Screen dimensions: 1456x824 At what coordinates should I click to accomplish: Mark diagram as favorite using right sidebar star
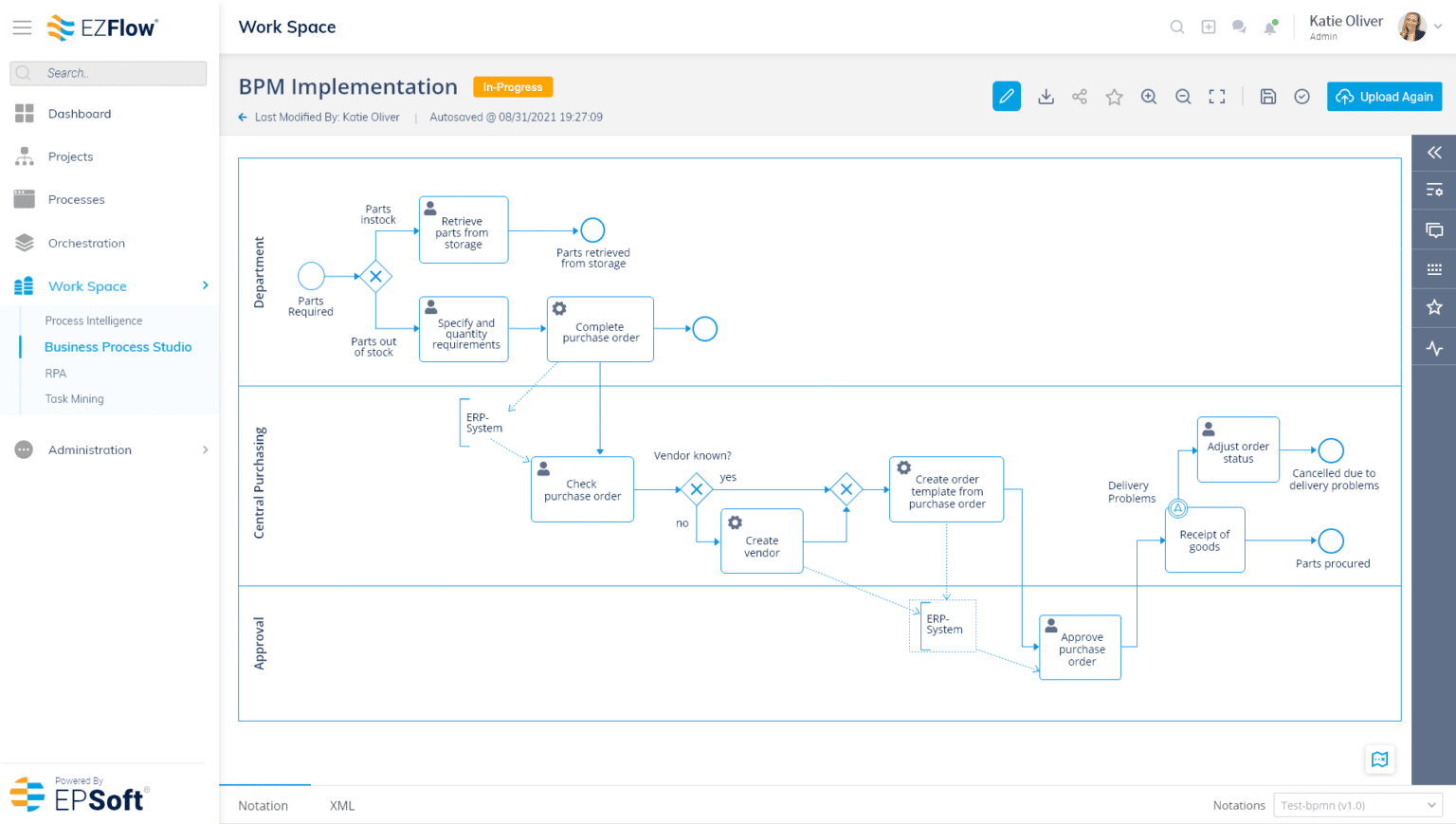pos(1433,306)
